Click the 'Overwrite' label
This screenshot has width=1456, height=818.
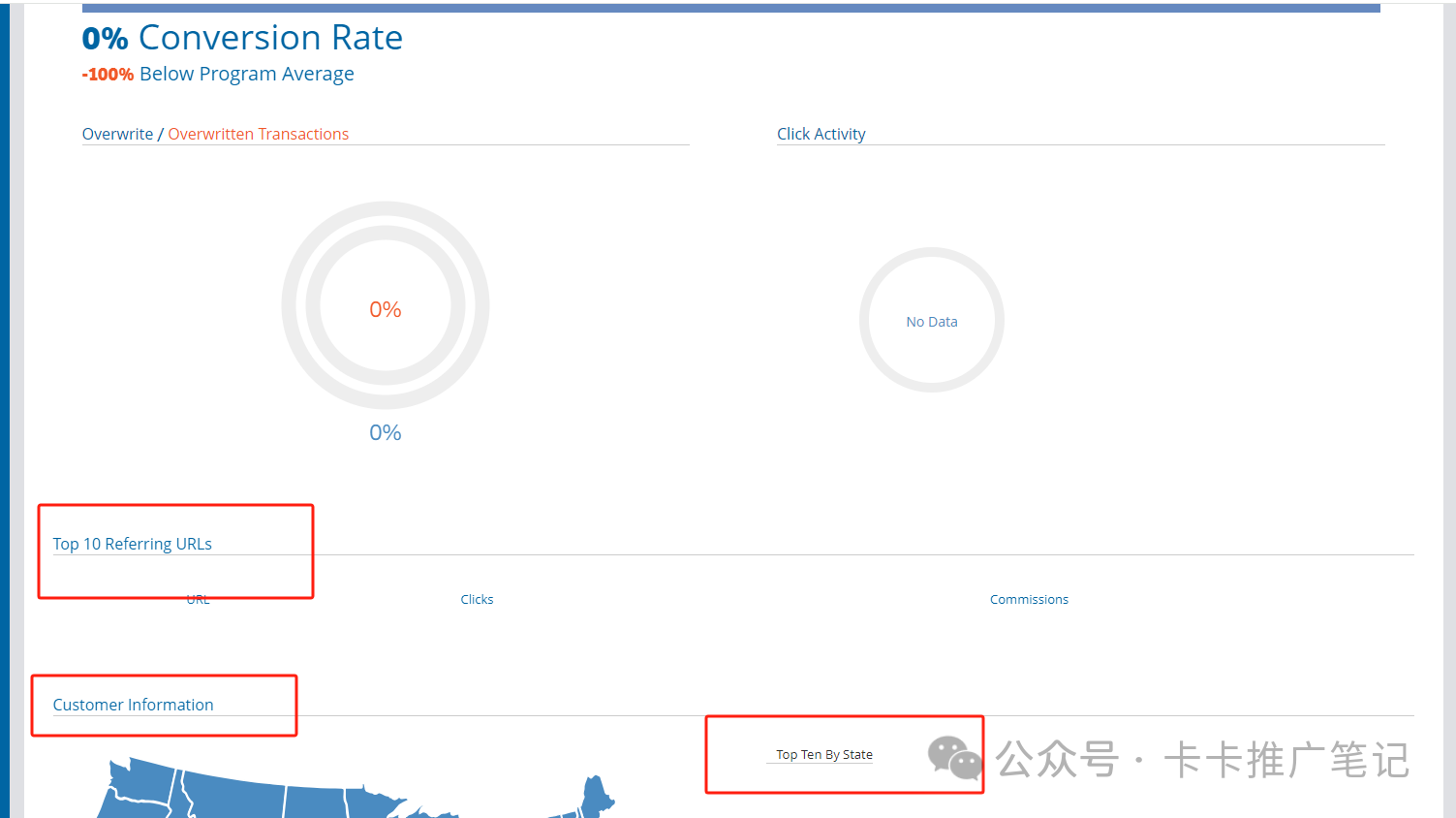pyautogui.click(x=117, y=134)
